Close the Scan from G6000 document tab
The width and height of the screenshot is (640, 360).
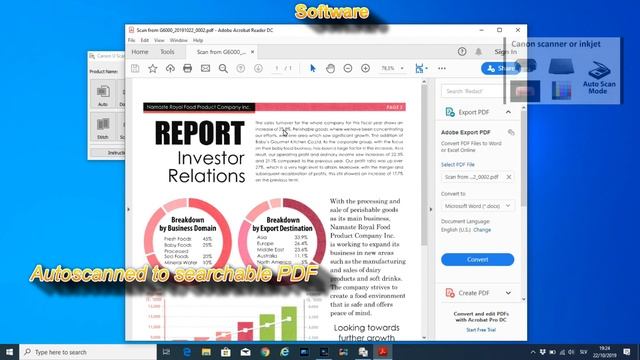[x=252, y=52]
